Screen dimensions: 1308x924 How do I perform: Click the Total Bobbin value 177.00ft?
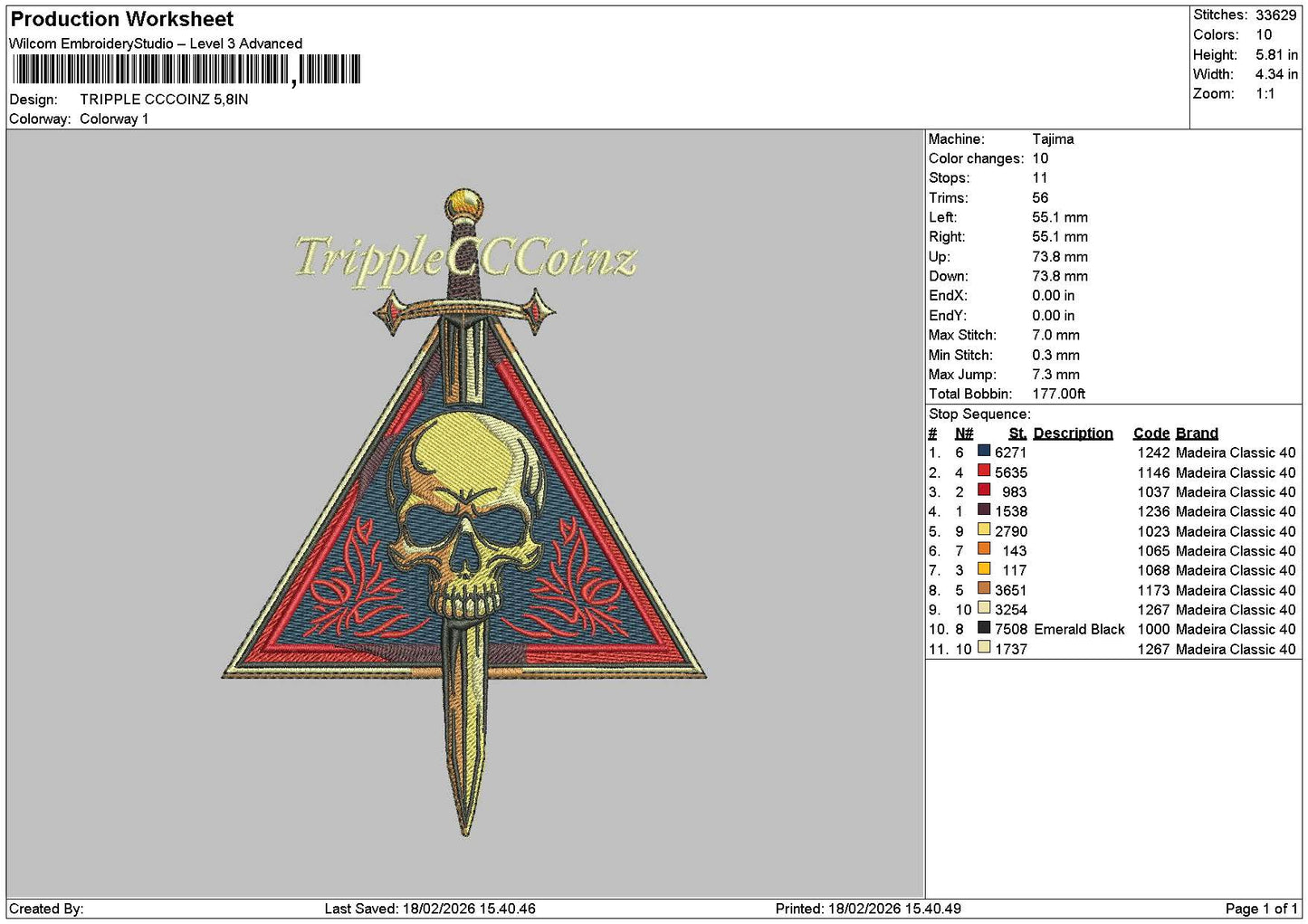click(1059, 394)
